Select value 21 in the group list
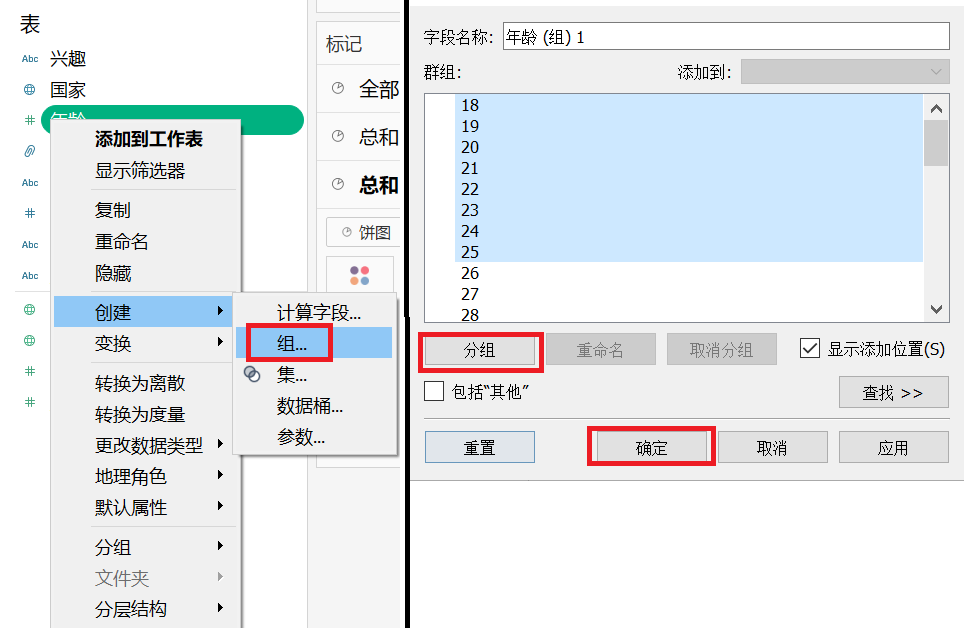 coord(689,168)
